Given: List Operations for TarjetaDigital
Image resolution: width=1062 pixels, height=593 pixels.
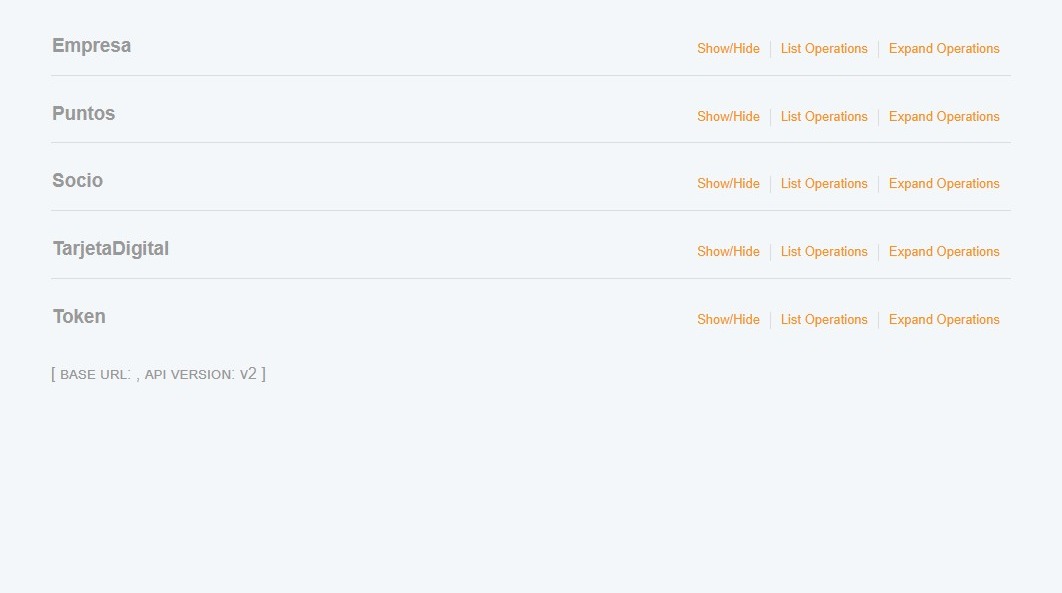Looking at the screenshot, I should tap(824, 252).
